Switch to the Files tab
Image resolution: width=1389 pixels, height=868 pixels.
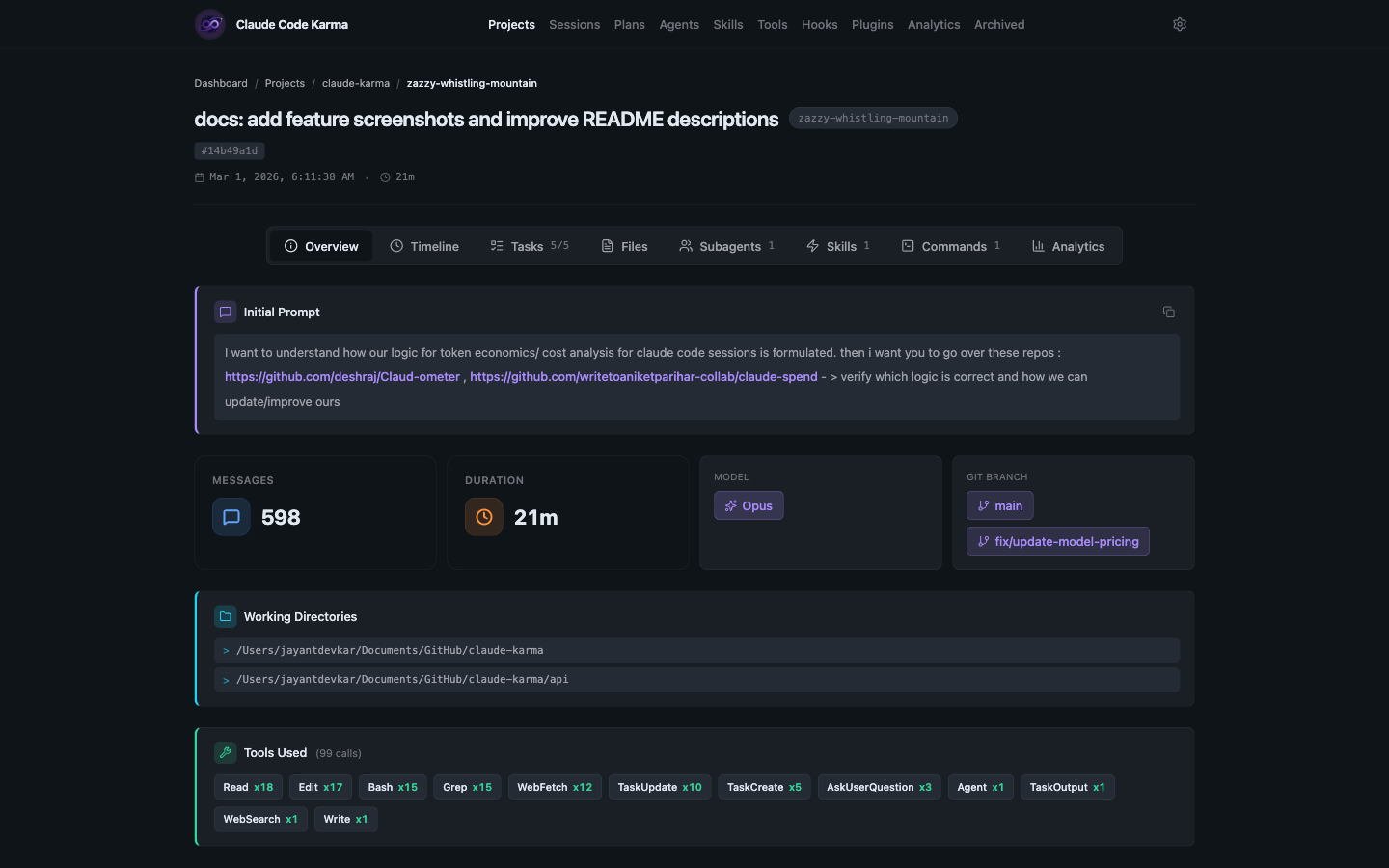coord(624,246)
